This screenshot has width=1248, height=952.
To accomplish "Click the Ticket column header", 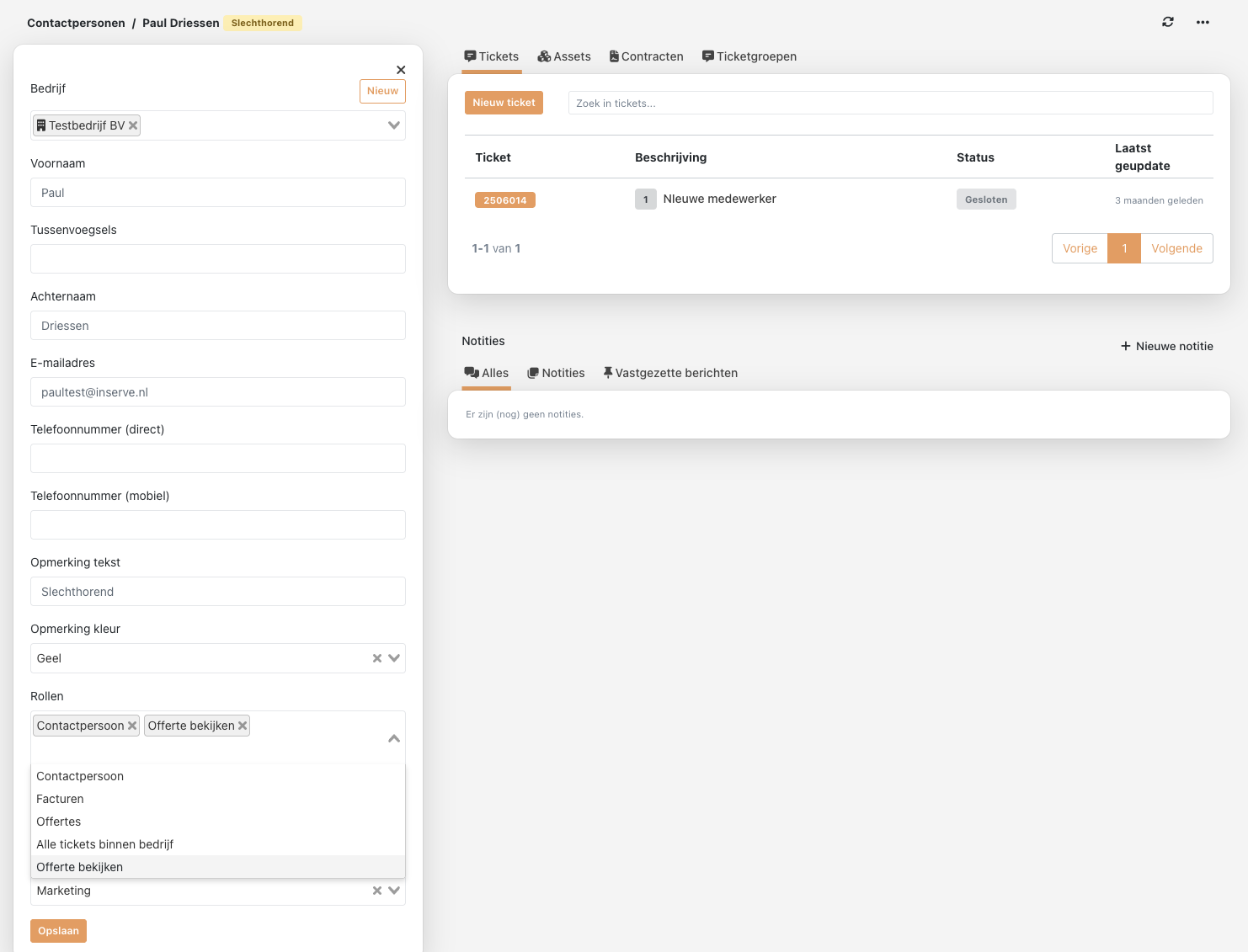I will coord(493,157).
